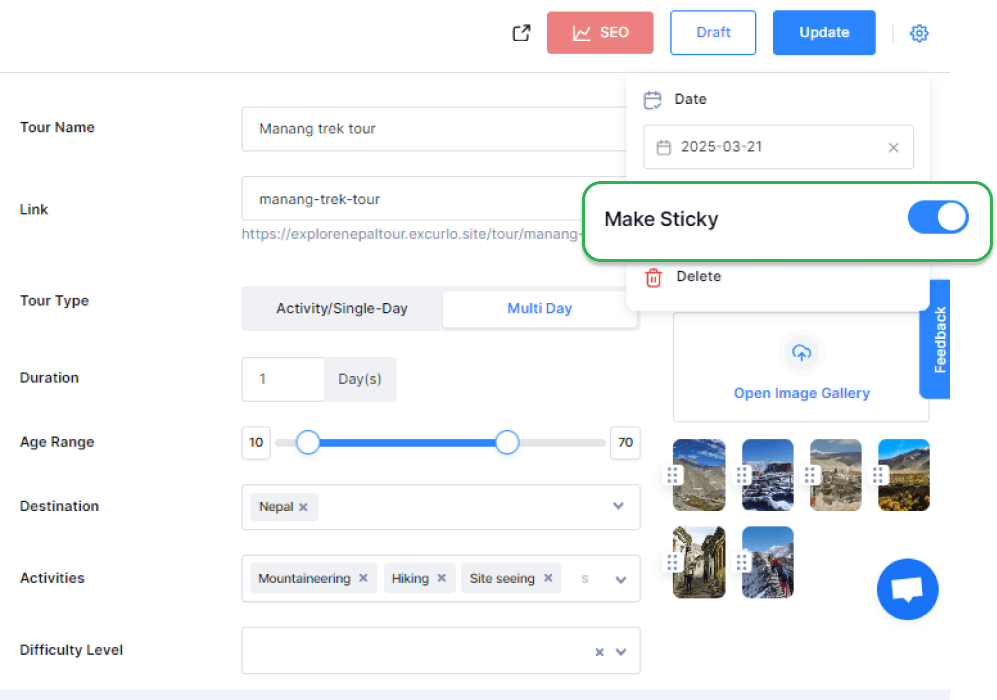Open the SEO settings
Image resolution: width=997 pixels, height=700 pixels.
pyautogui.click(x=600, y=32)
